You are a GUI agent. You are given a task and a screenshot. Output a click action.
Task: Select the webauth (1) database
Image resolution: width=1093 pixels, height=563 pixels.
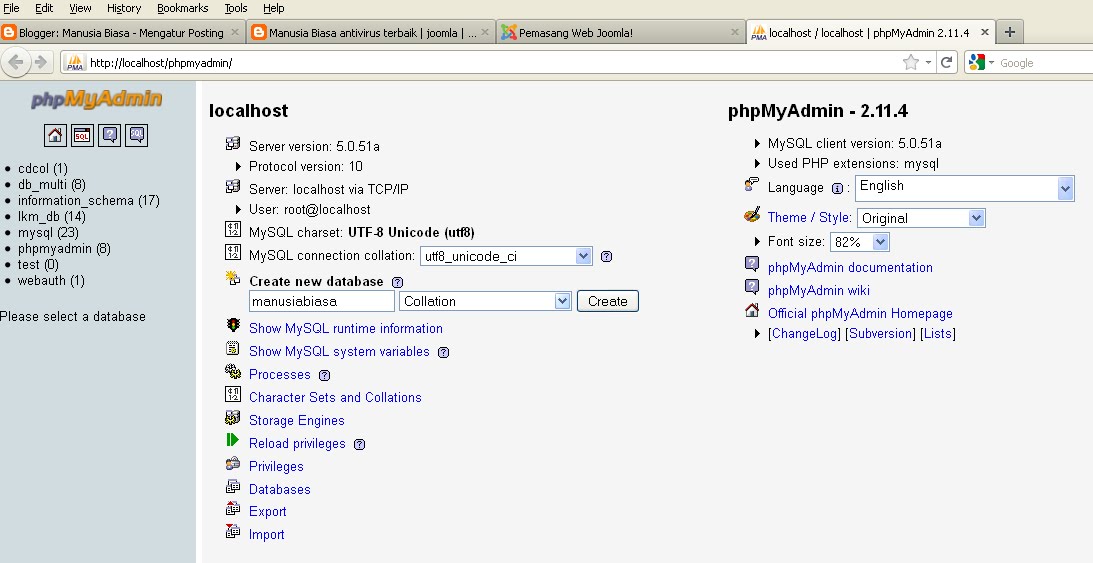point(51,281)
